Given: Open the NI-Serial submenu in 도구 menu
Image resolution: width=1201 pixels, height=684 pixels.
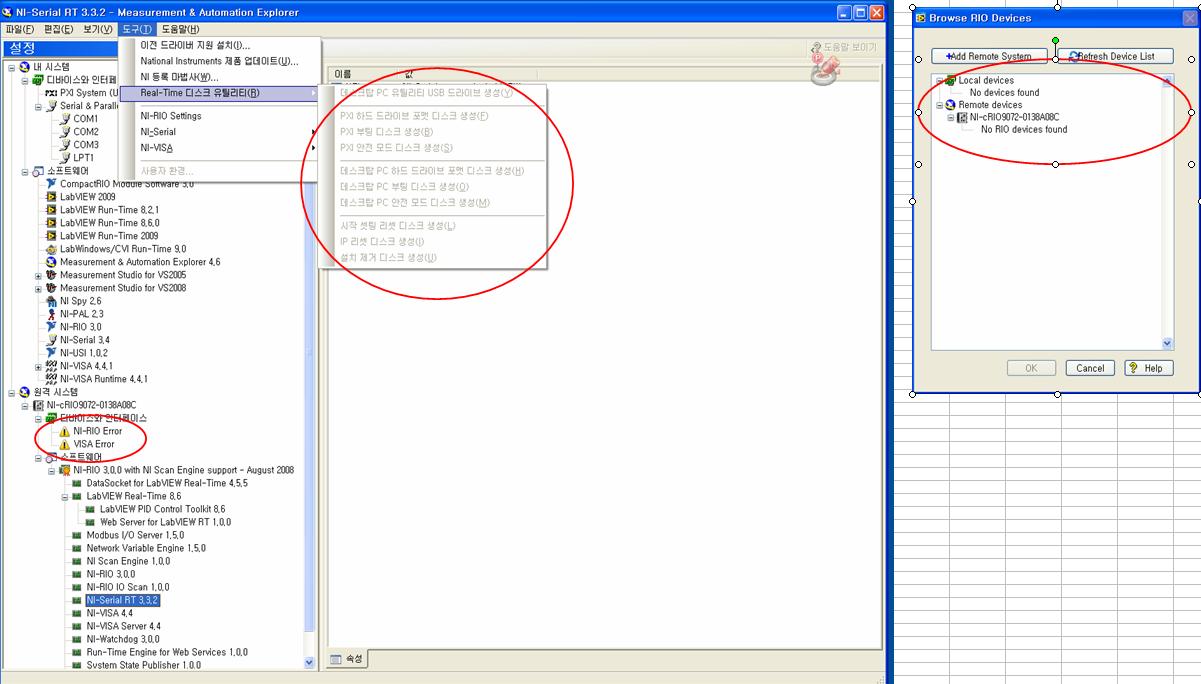Looking at the screenshot, I should [x=219, y=132].
